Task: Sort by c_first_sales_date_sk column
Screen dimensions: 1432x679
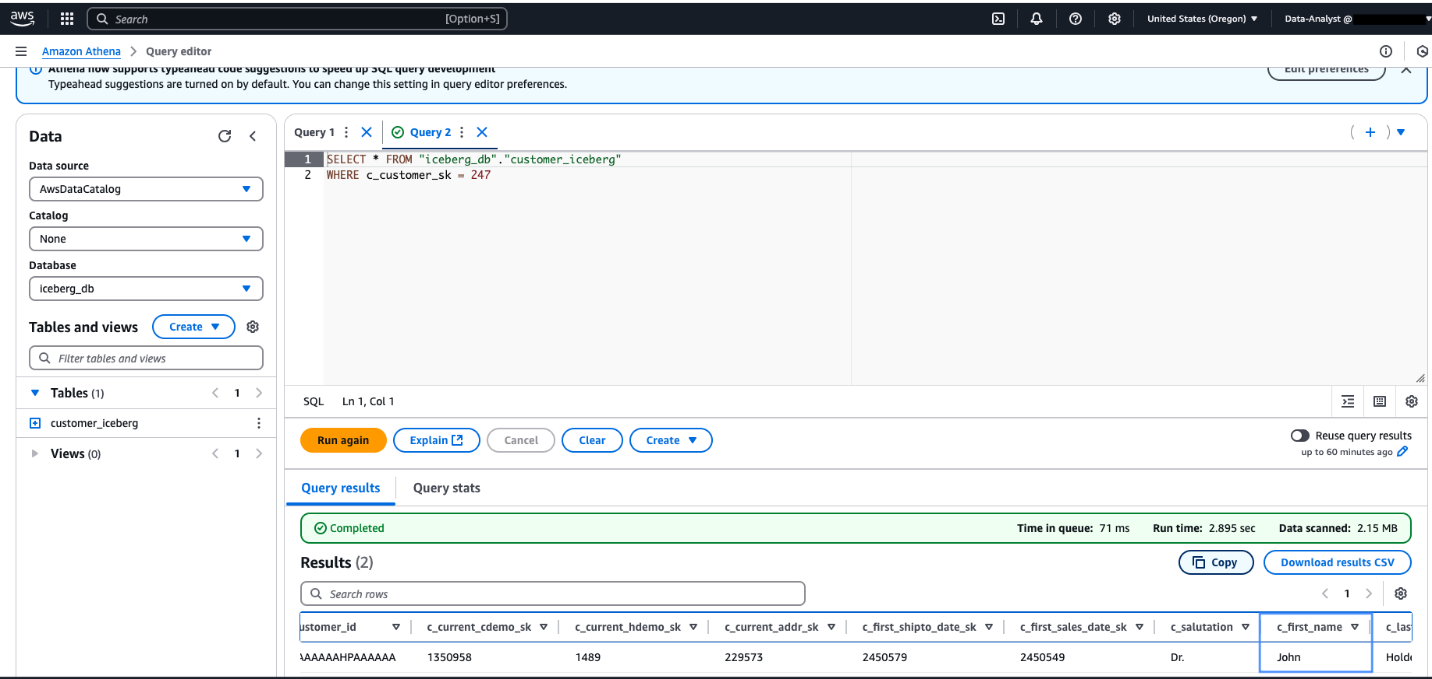Action: pos(1139,627)
